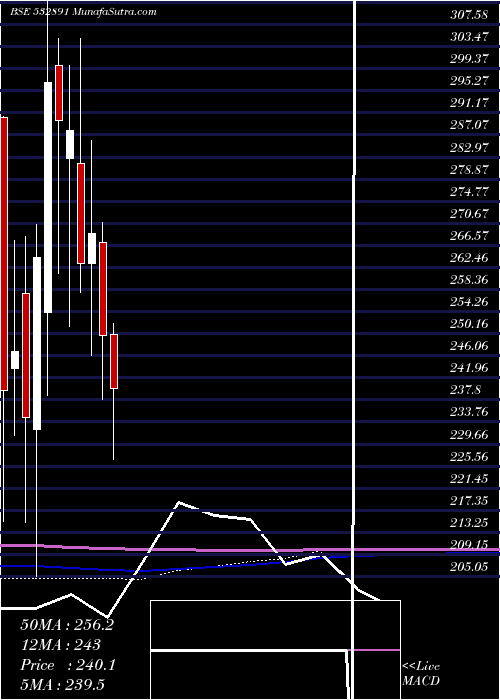This screenshot has width=500, height=700.
Task: Click the 233.76 price axis label
Action: (x=468, y=412)
